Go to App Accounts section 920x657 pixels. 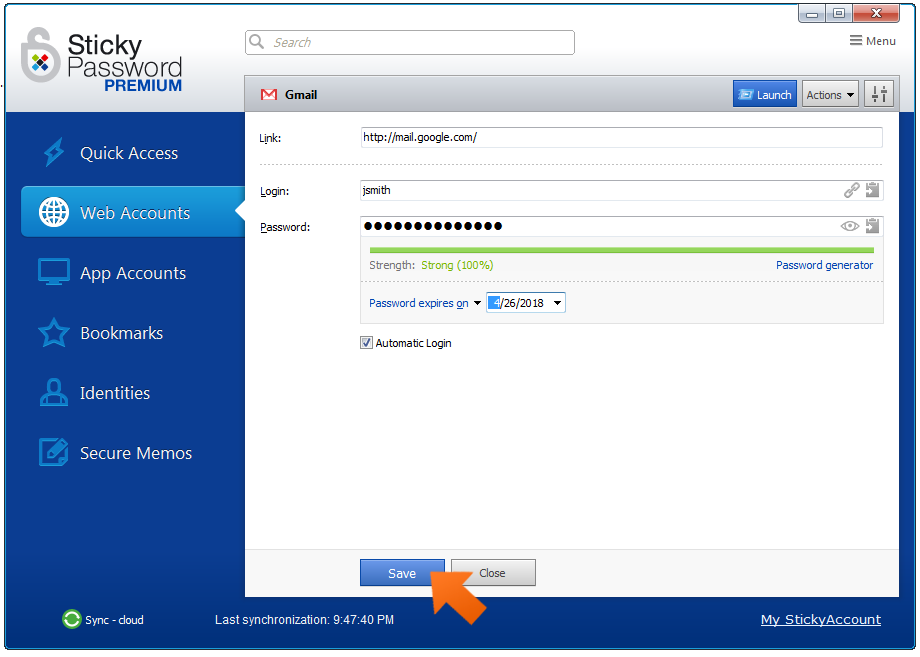pyautogui.click(x=133, y=272)
